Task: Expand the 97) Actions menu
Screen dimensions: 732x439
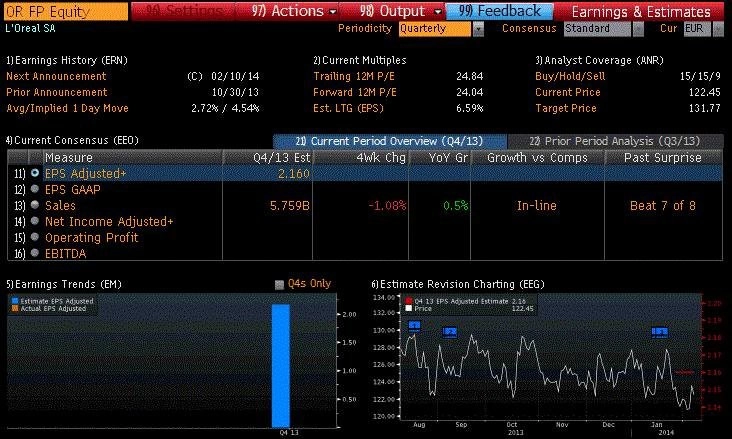Action: 293,11
